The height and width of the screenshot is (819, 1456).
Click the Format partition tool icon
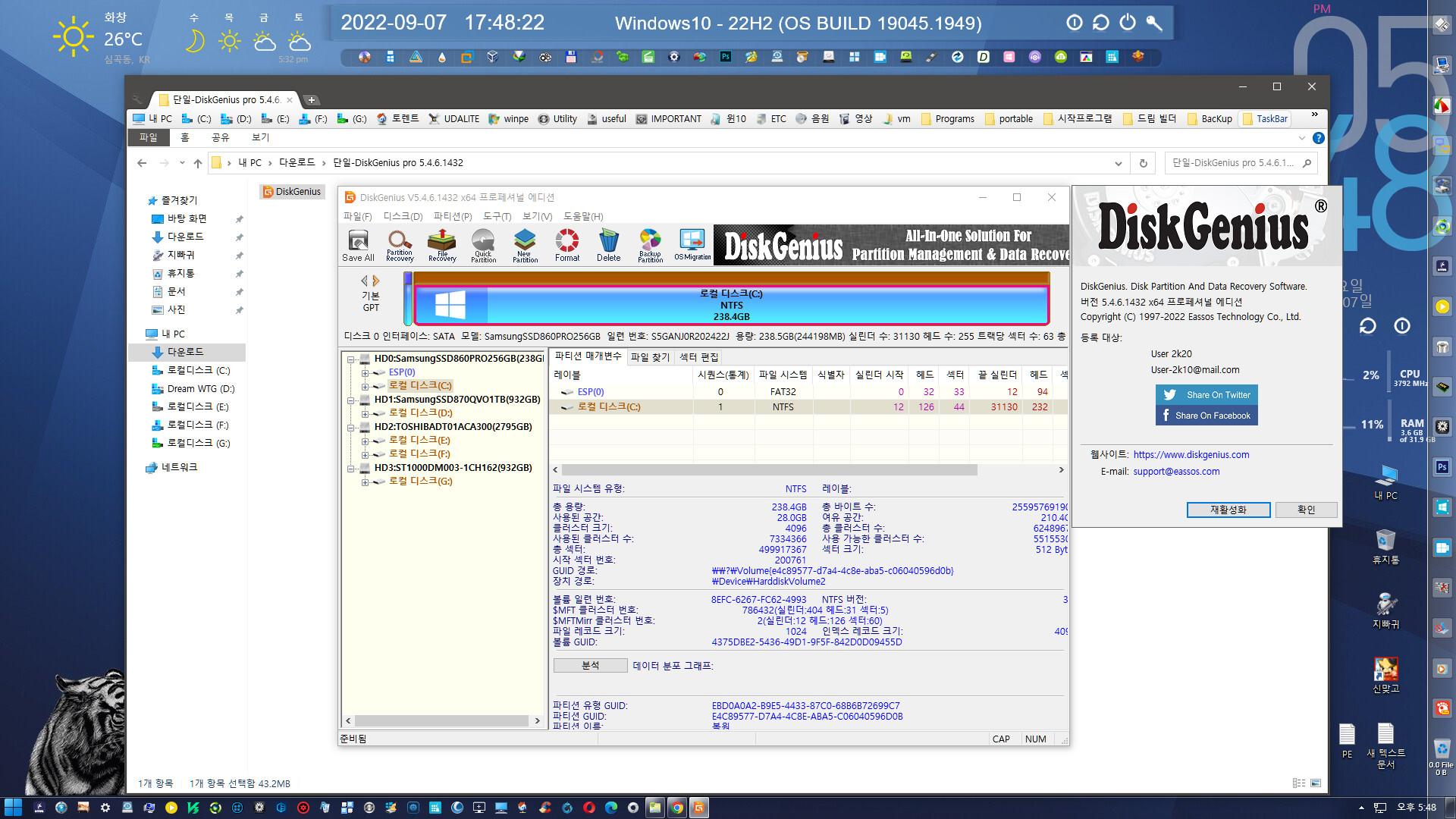(x=569, y=245)
